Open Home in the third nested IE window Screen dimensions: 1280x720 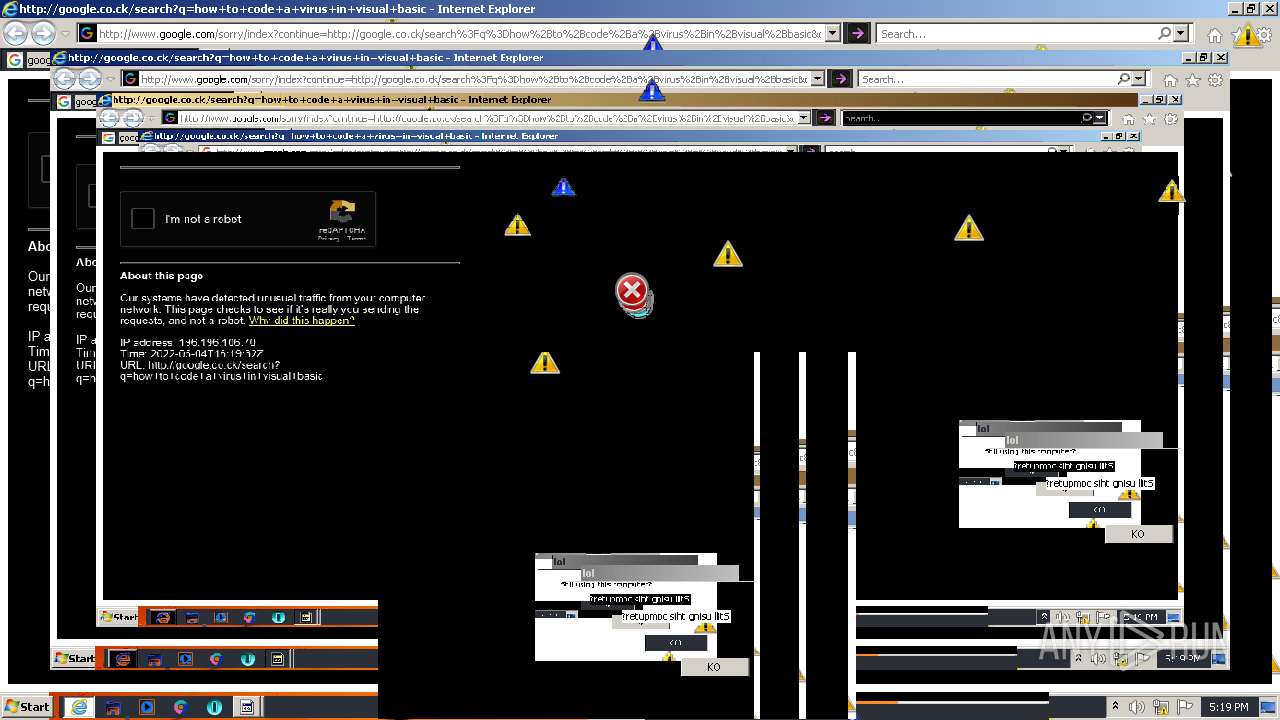(1129, 118)
